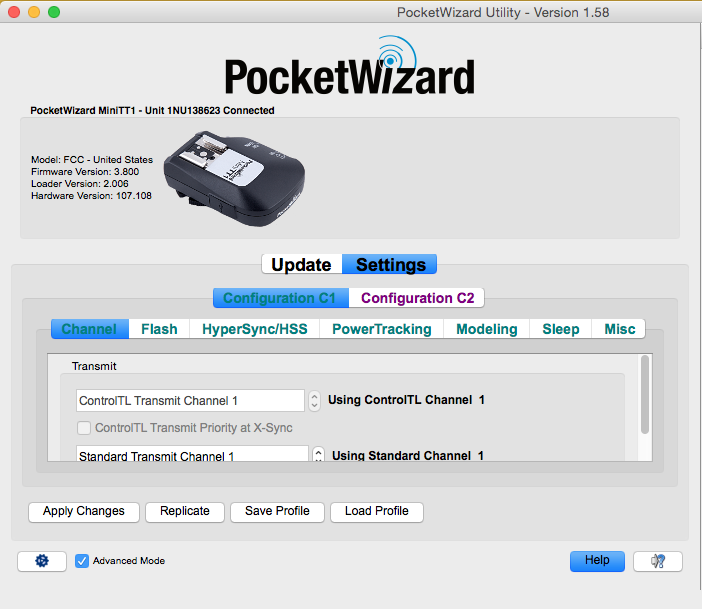702x609 pixels.
Task: Click the PocketWizard logo
Action: point(350,66)
